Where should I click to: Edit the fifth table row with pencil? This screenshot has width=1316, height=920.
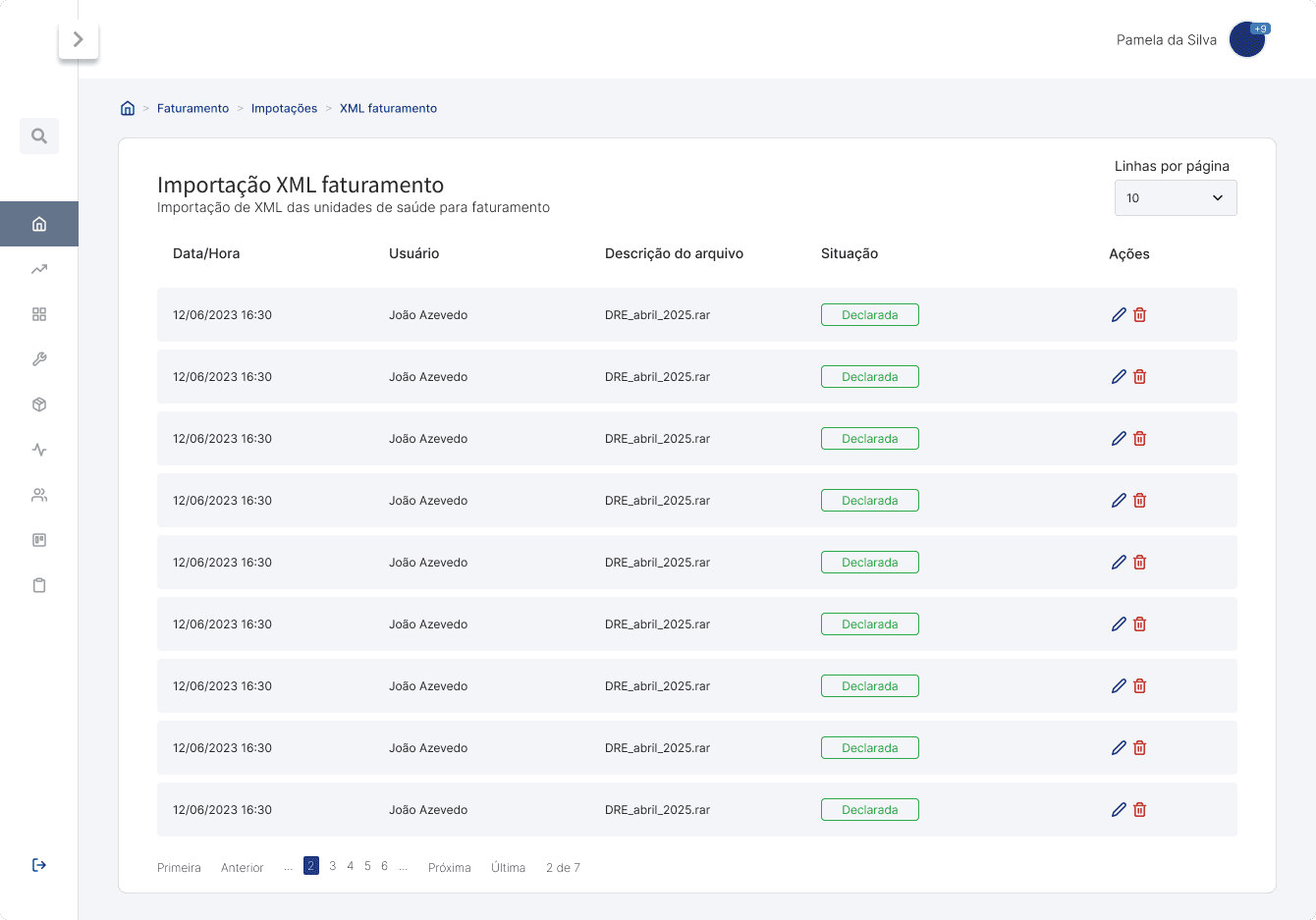(x=1119, y=563)
